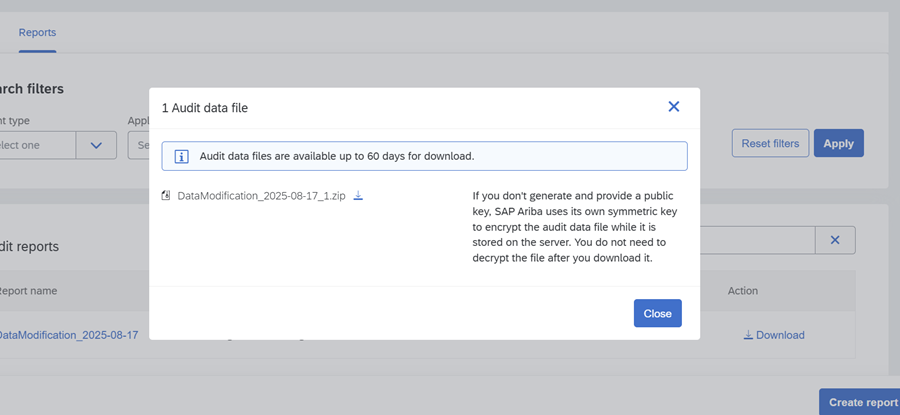
Task: Open the Application filter select field
Action: pos(140,145)
